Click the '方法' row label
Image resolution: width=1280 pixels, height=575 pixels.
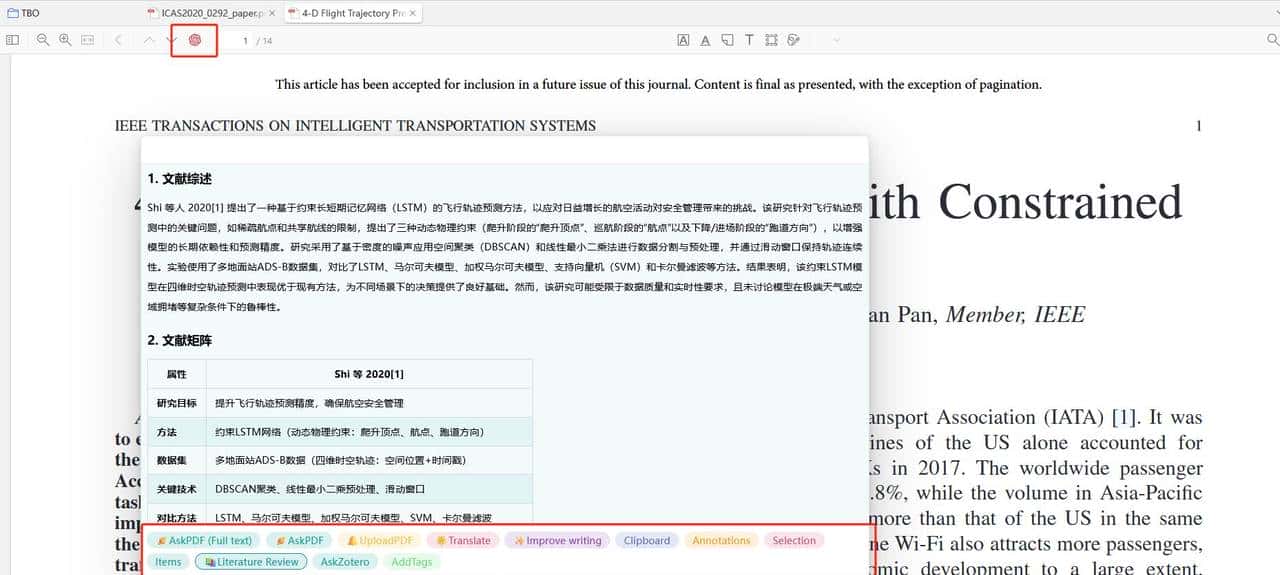[x=166, y=432]
